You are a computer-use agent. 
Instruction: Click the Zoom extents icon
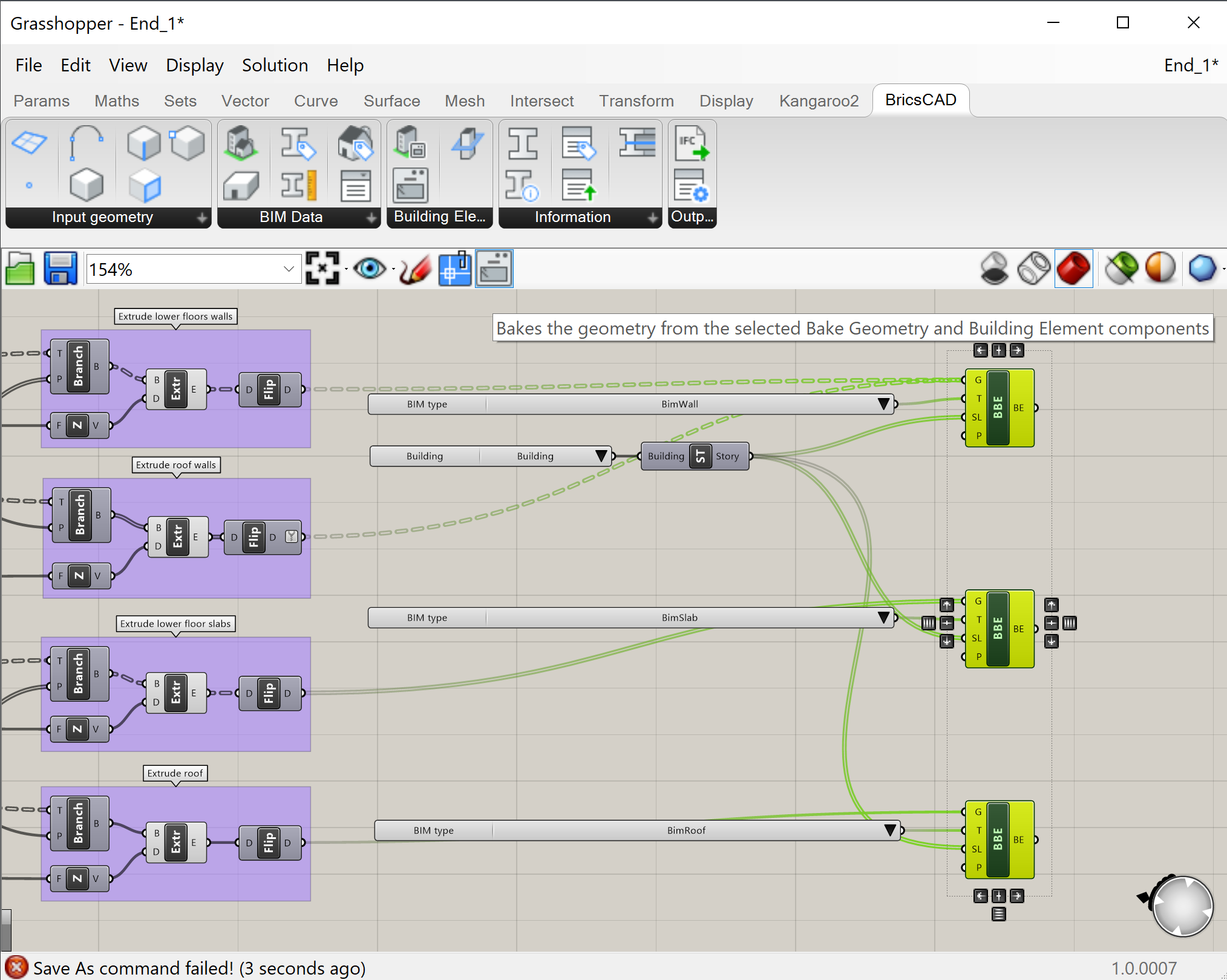coord(322,269)
